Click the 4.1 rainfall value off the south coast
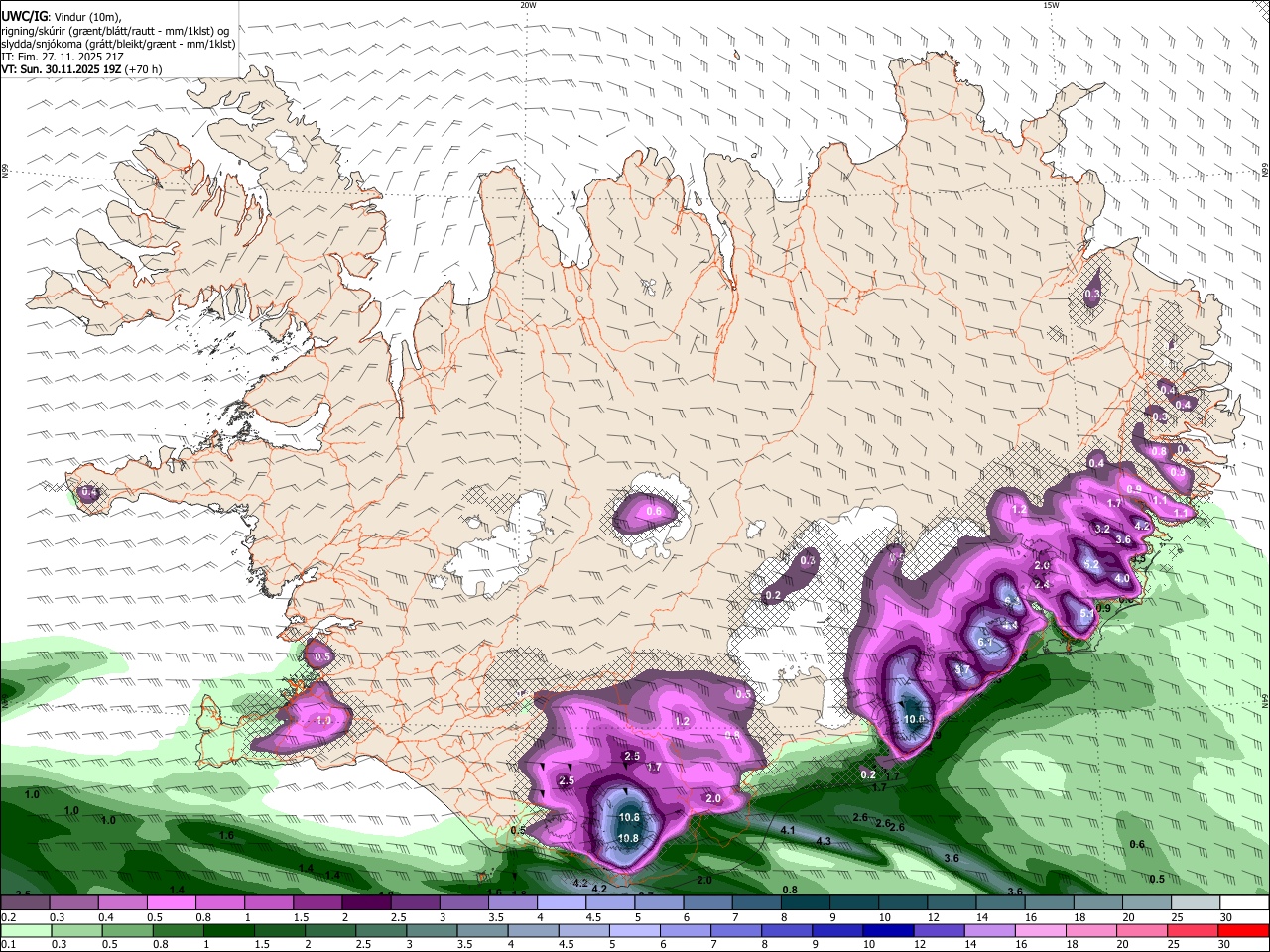The height and width of the screenshot is (952, 1270). point(789,830)
